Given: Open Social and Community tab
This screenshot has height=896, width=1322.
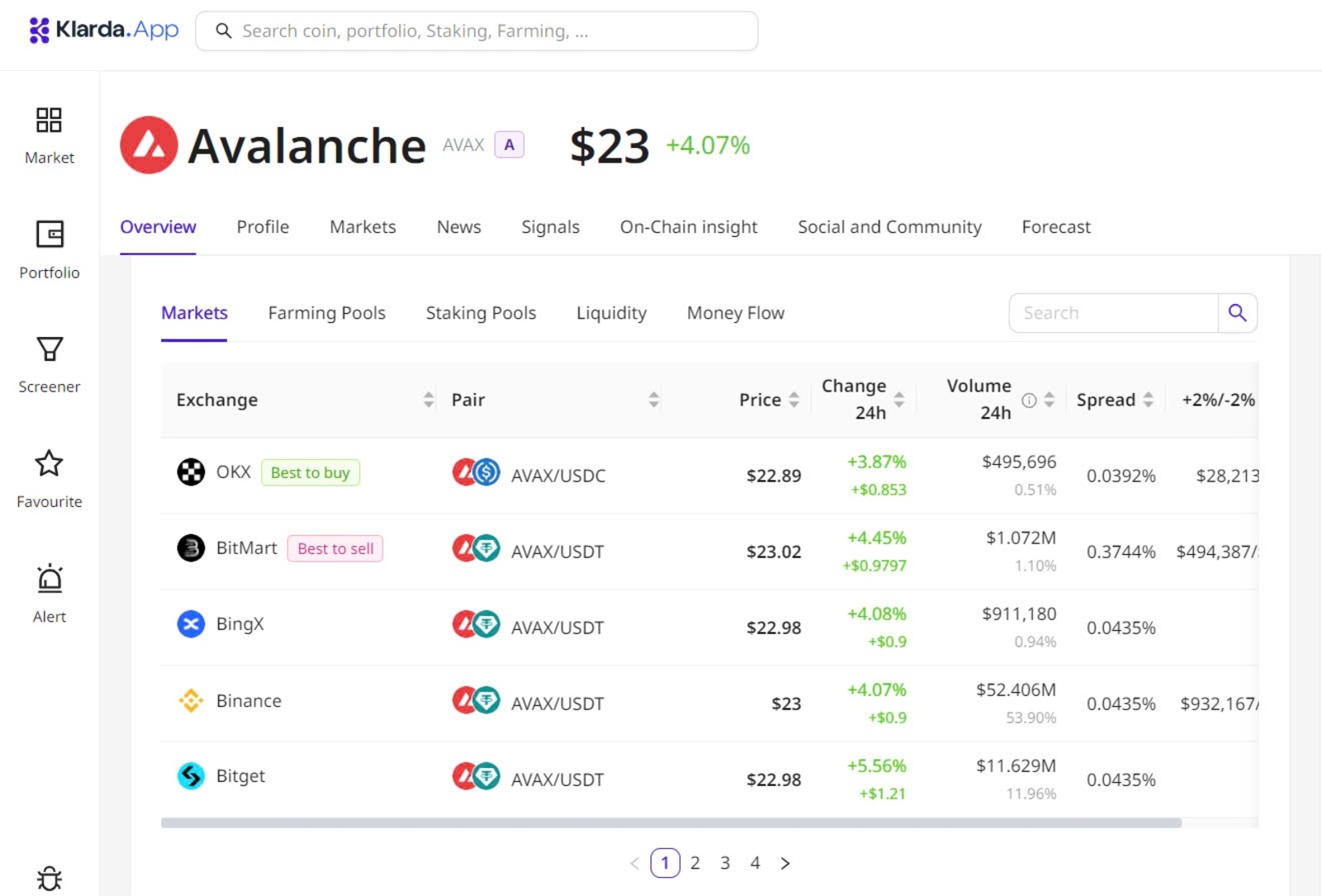Looking at the screenshot, I should tap(890, 227).
